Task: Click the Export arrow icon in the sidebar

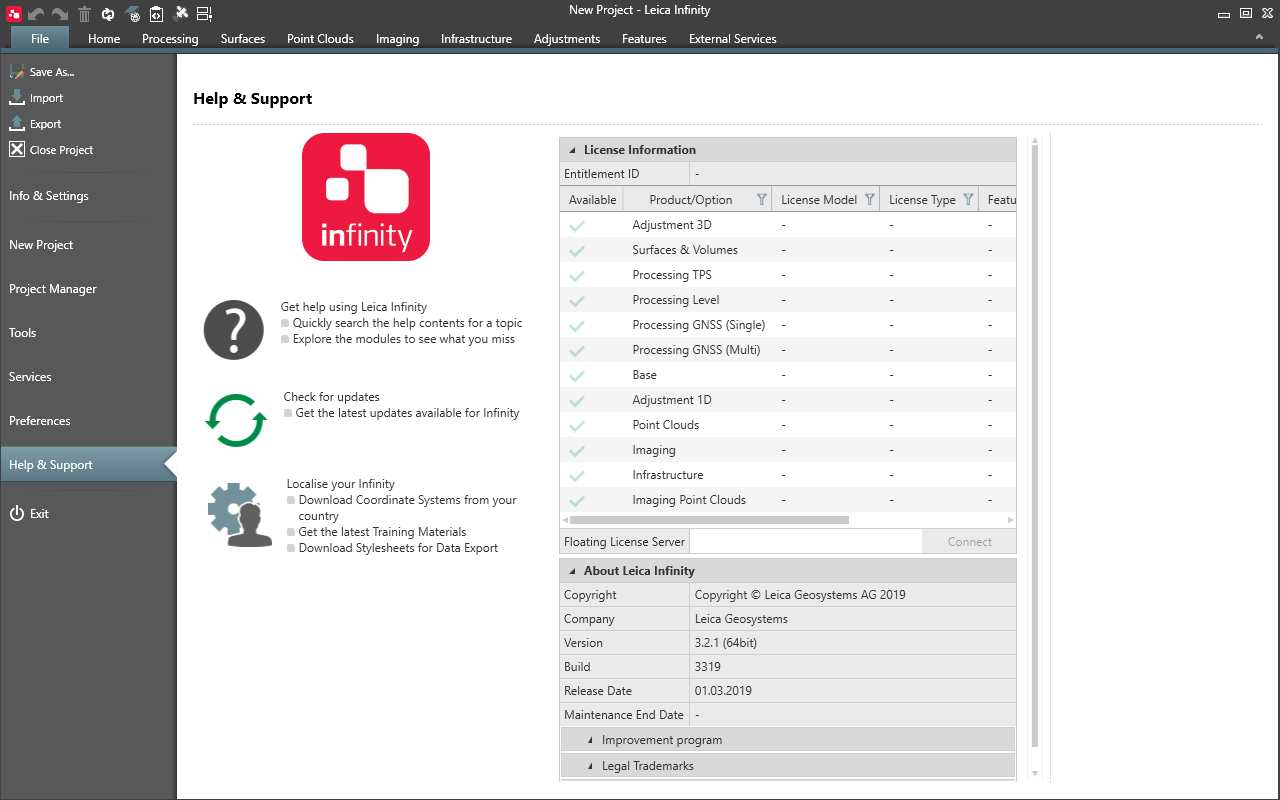Action: click(x=17, y=124)
